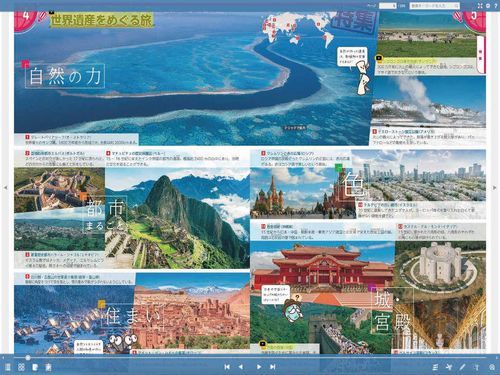Toggle fullscreen mode icon
Screen dimensions: 500x375
[x=480, y=6]
